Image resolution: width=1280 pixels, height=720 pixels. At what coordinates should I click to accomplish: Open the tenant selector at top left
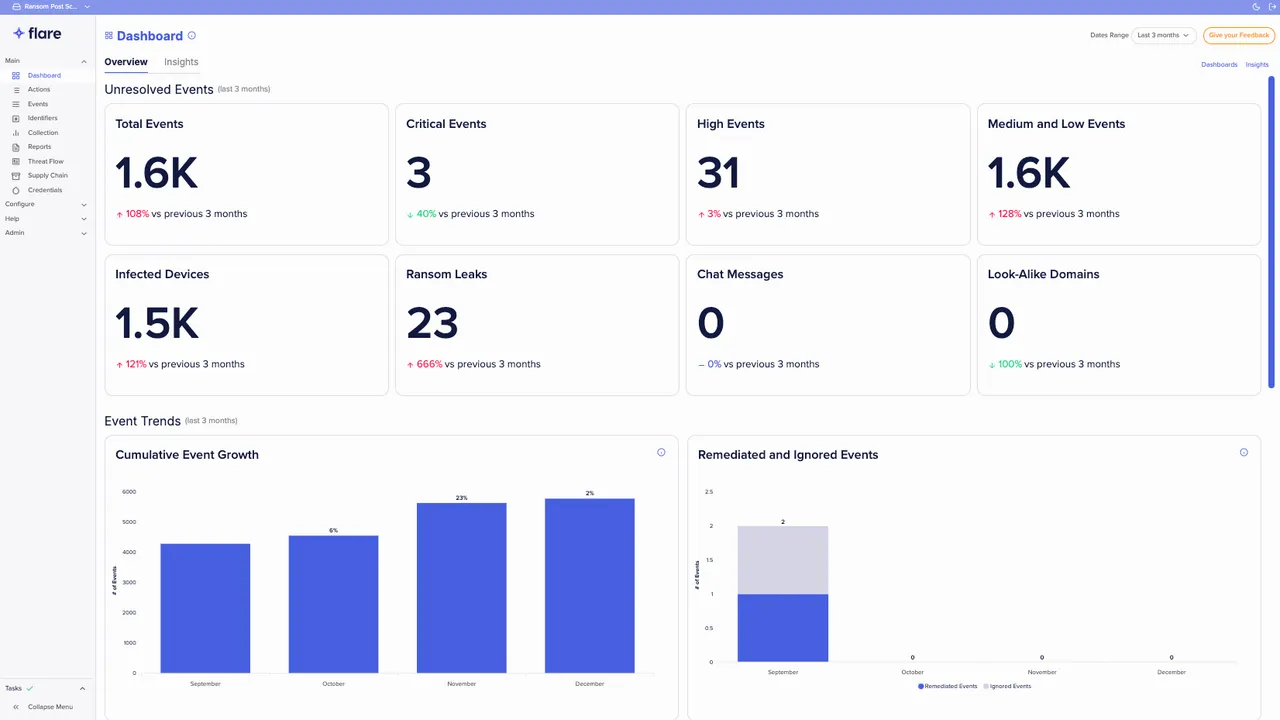[50, 6]
